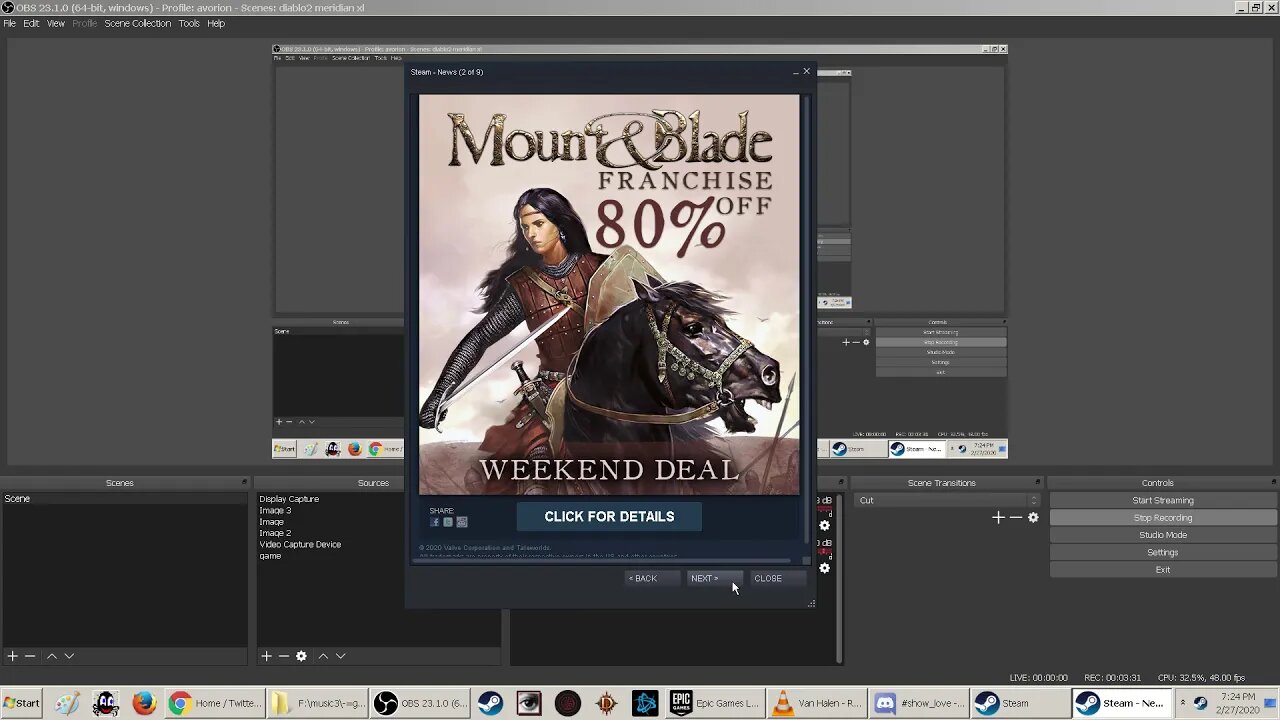Viewport: 1280px width, 720px height.
Task: Switch to Epic Games Launcher taskbar item
Action: click(x=715, y=703)
